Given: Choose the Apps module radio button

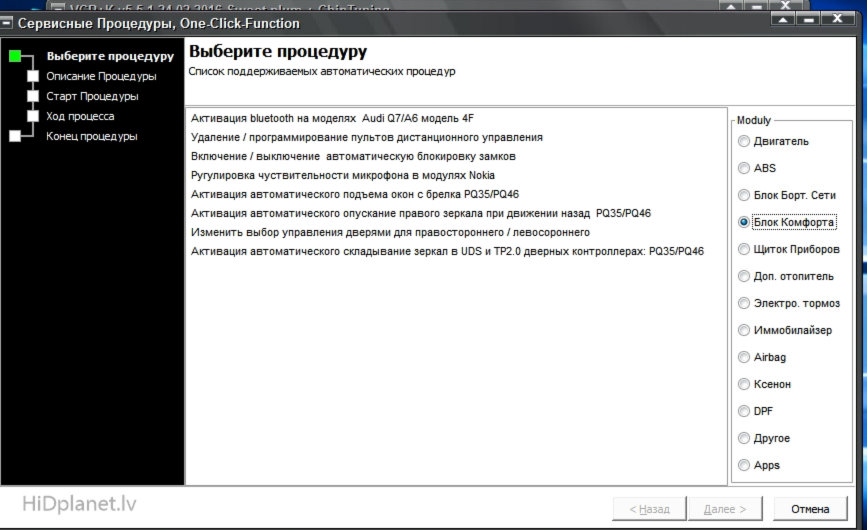Looking at the screenshot, I should [744, 465].
